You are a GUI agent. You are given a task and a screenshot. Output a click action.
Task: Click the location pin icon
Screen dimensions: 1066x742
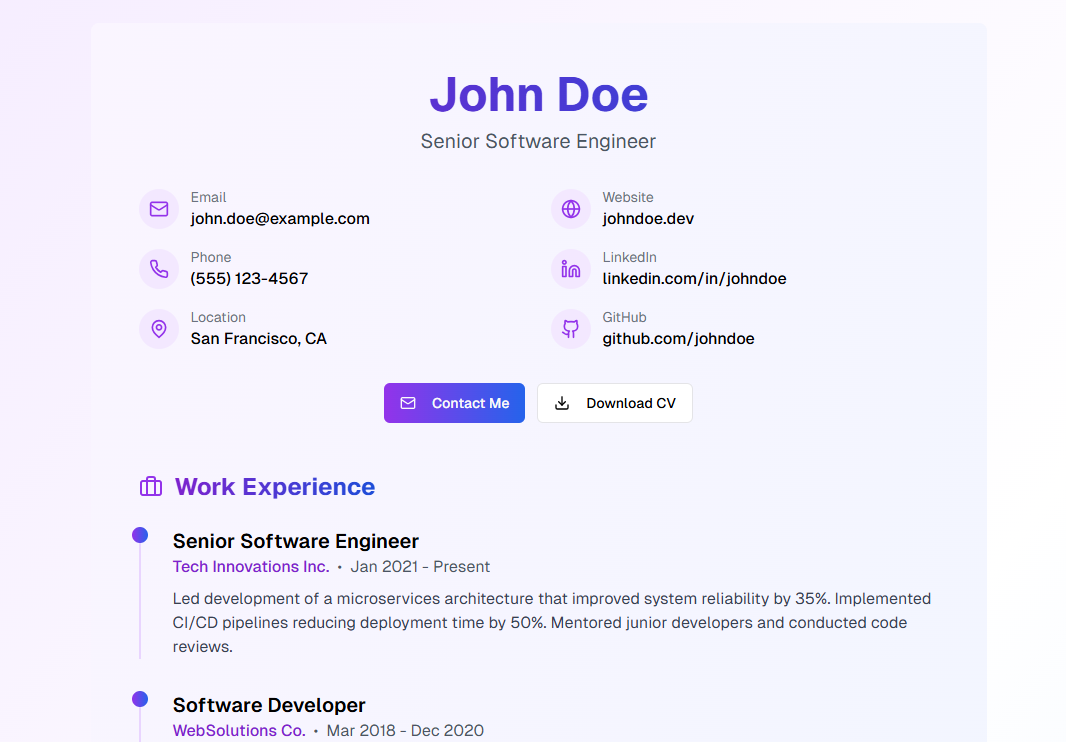point(159,329)
